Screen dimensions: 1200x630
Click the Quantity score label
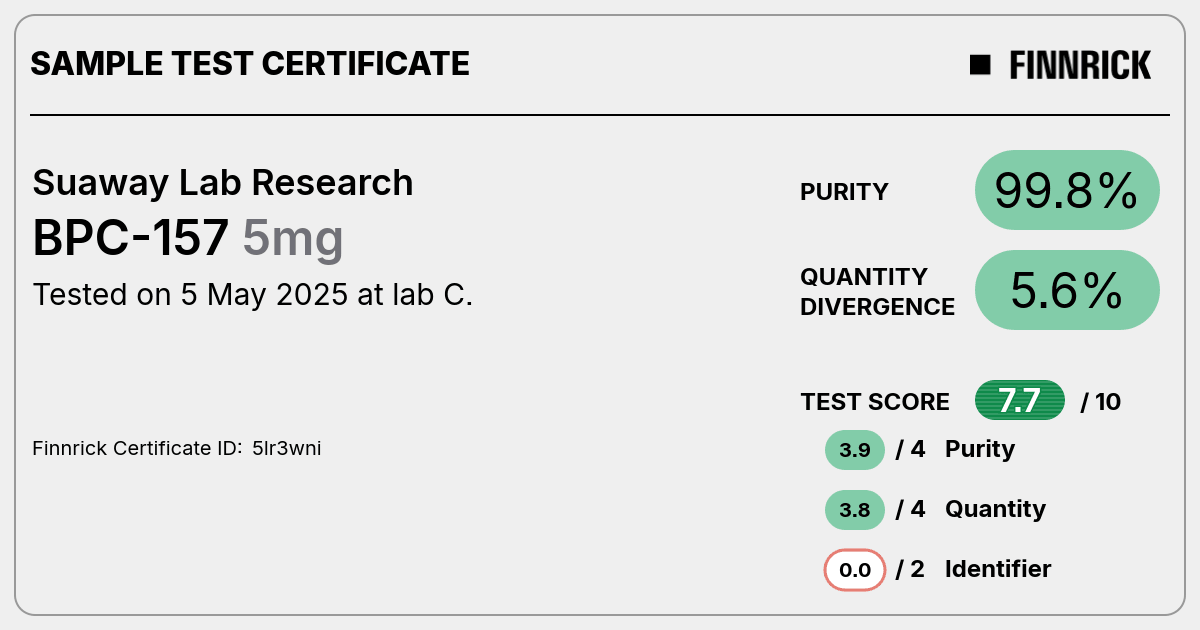click(995, 509)
